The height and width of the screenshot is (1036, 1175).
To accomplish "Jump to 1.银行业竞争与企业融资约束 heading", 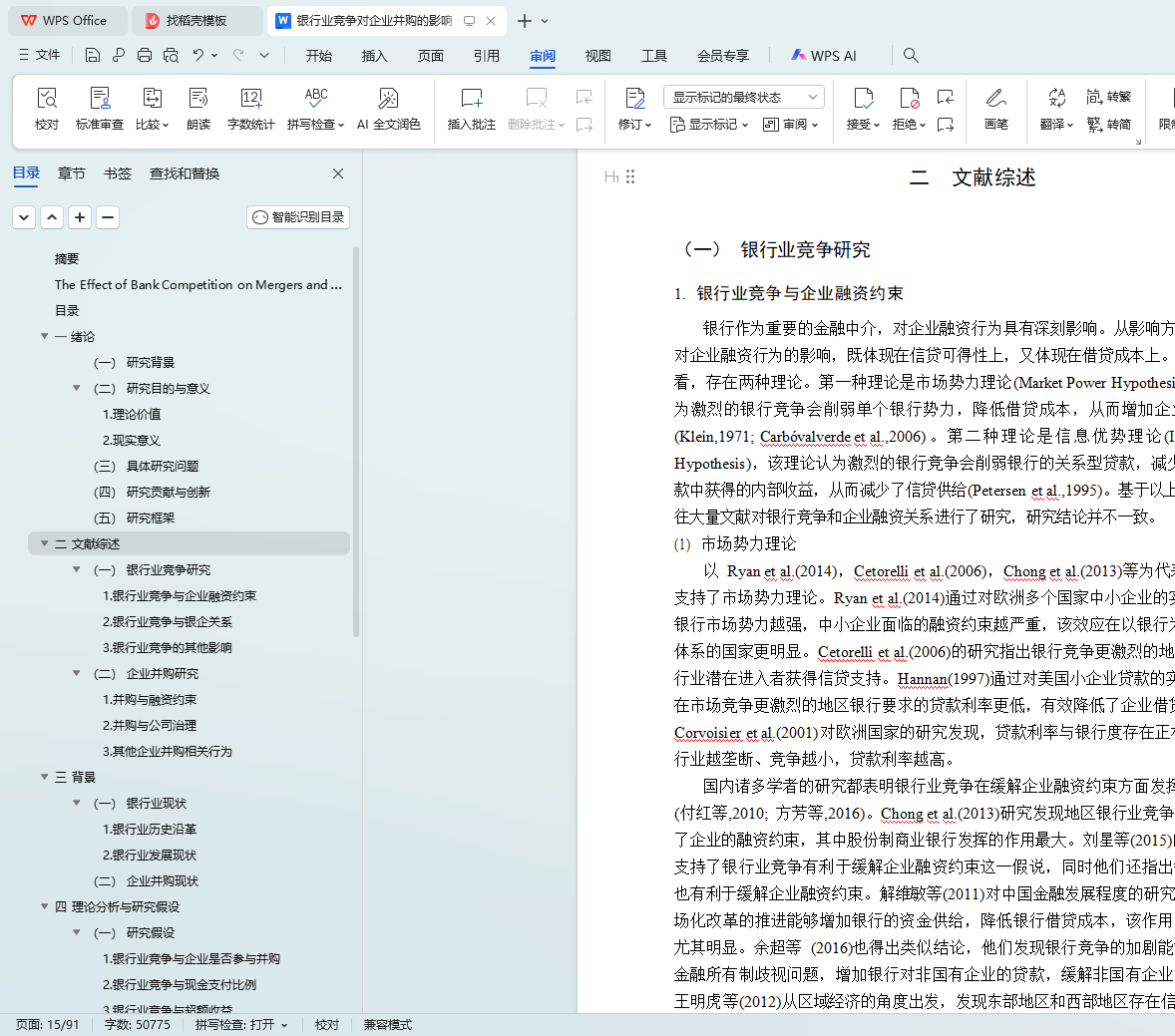I will click(180, 596).
